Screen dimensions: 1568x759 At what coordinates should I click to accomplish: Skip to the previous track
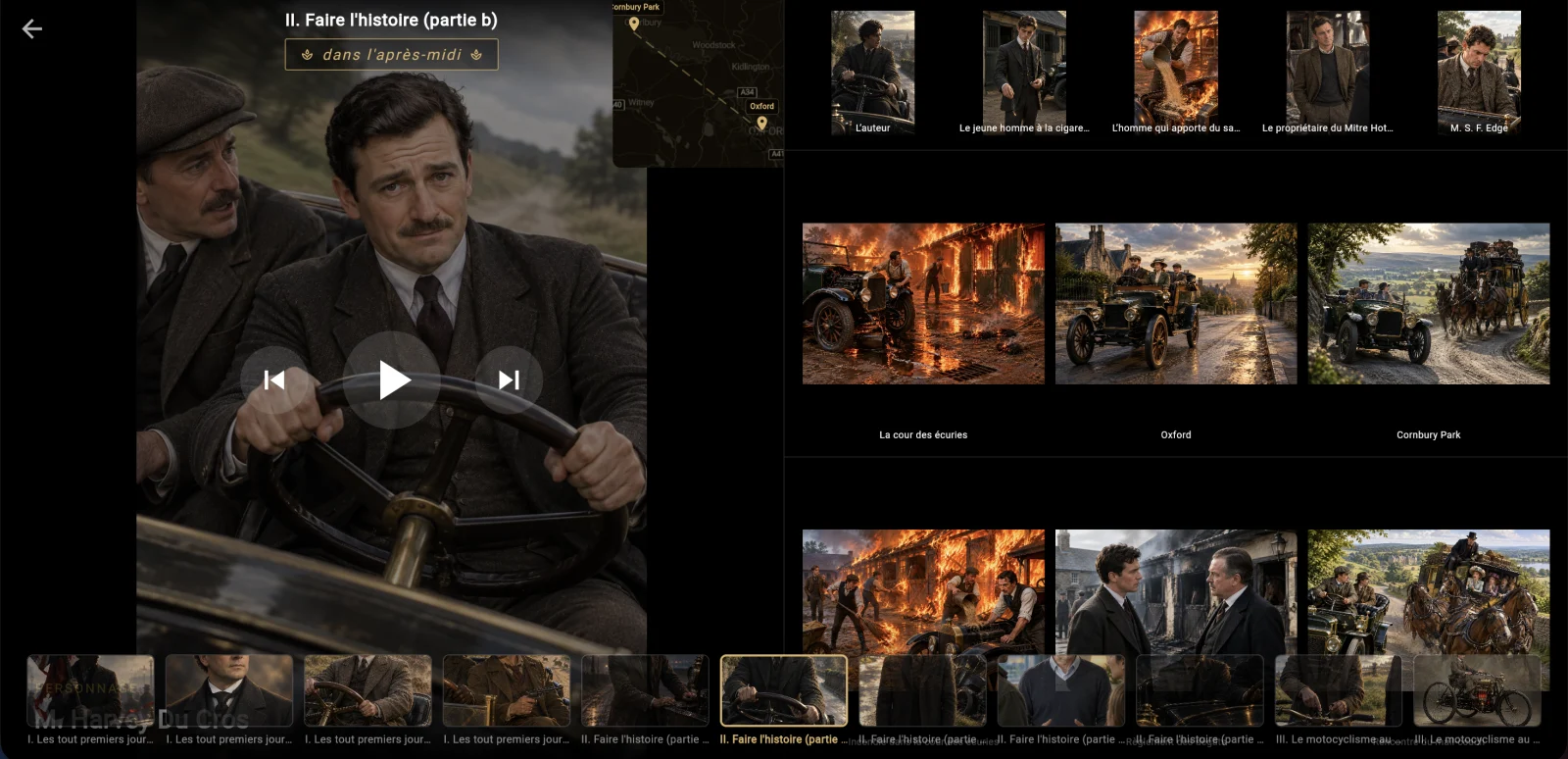[274, 379]
